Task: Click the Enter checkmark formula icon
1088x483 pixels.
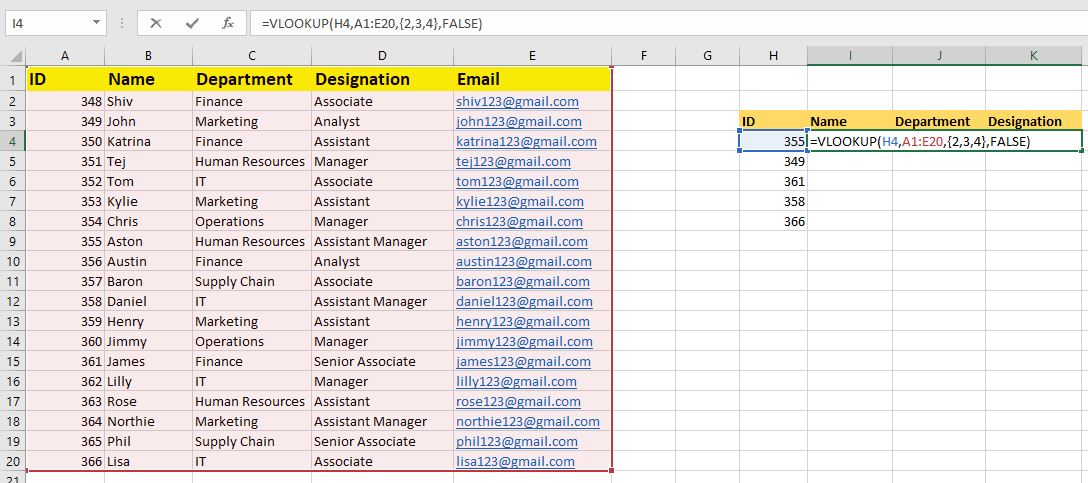Action: 192,23
